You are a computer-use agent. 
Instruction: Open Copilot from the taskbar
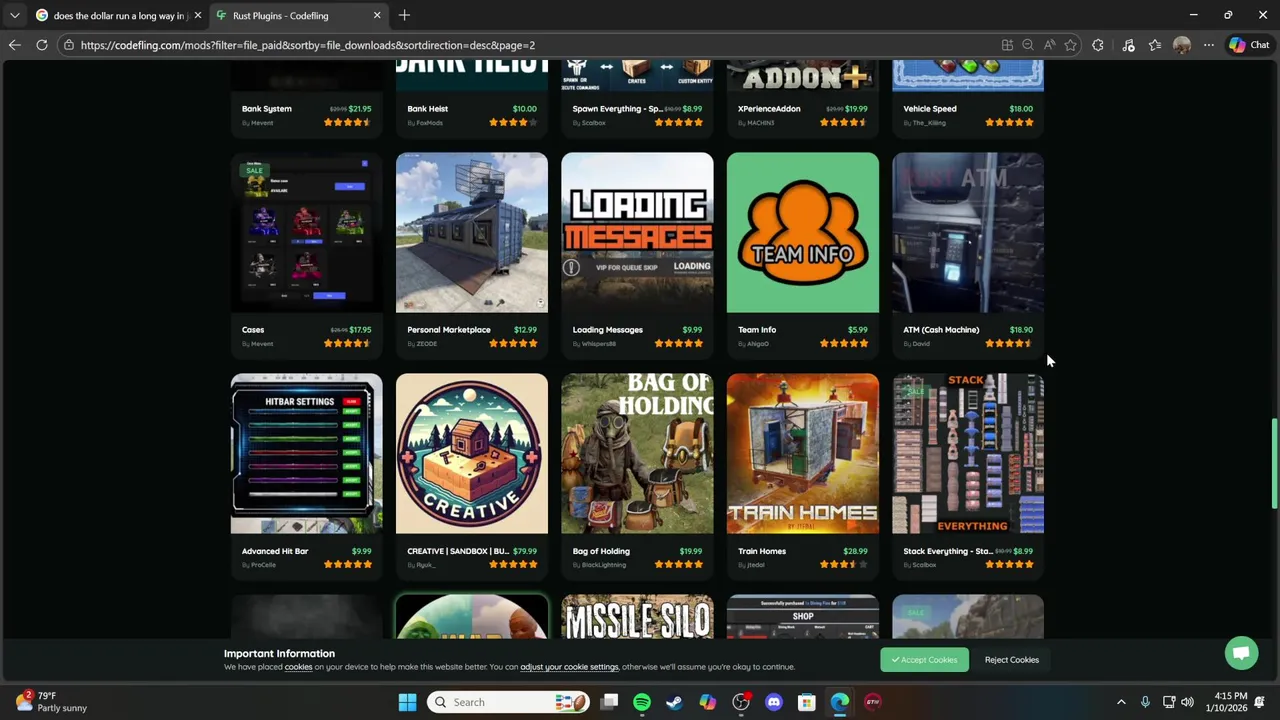coord(707,702)
